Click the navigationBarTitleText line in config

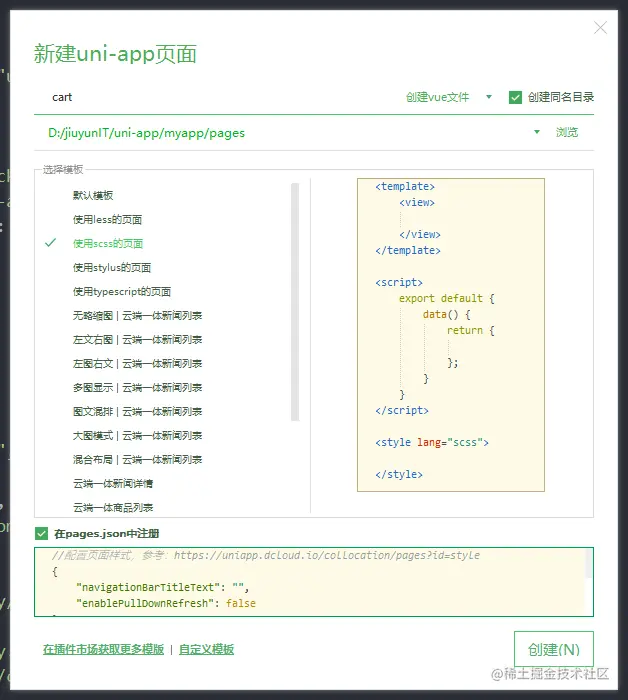point(162,587)
